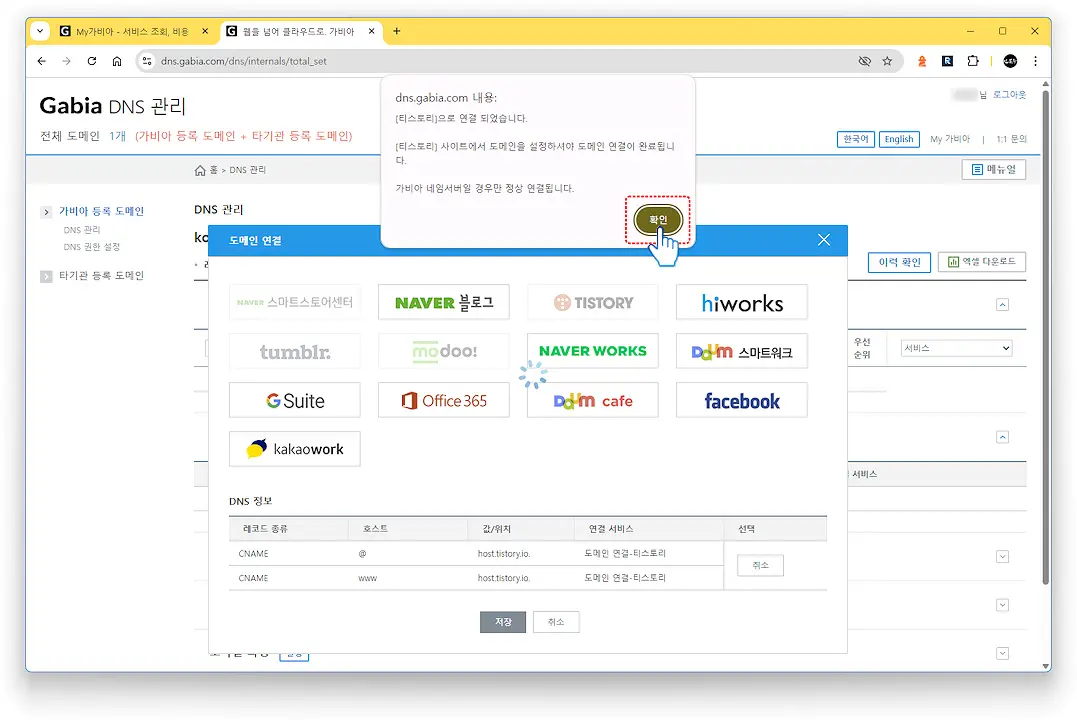
Task: Open the browser profile avatar
Action: [x=1010, y=61]
